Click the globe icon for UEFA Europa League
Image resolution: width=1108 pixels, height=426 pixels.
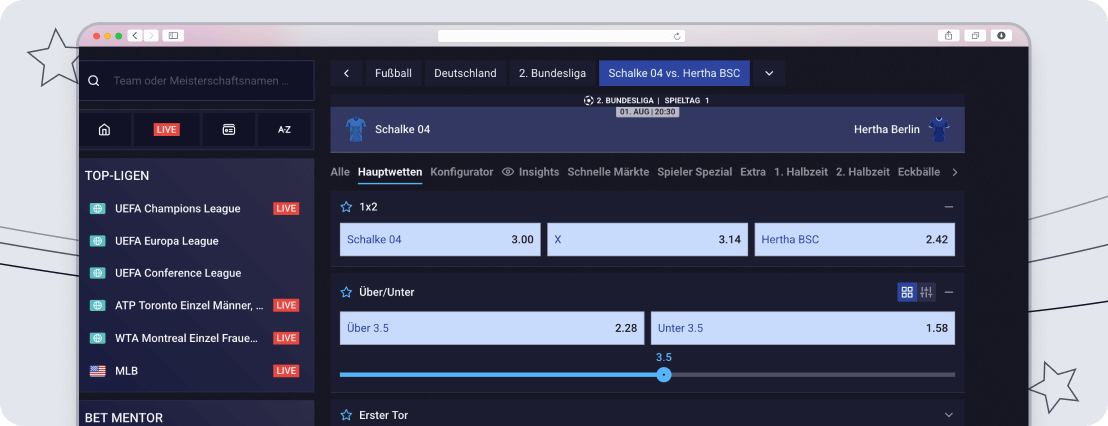pyautogui.click(x=98, y=241)
